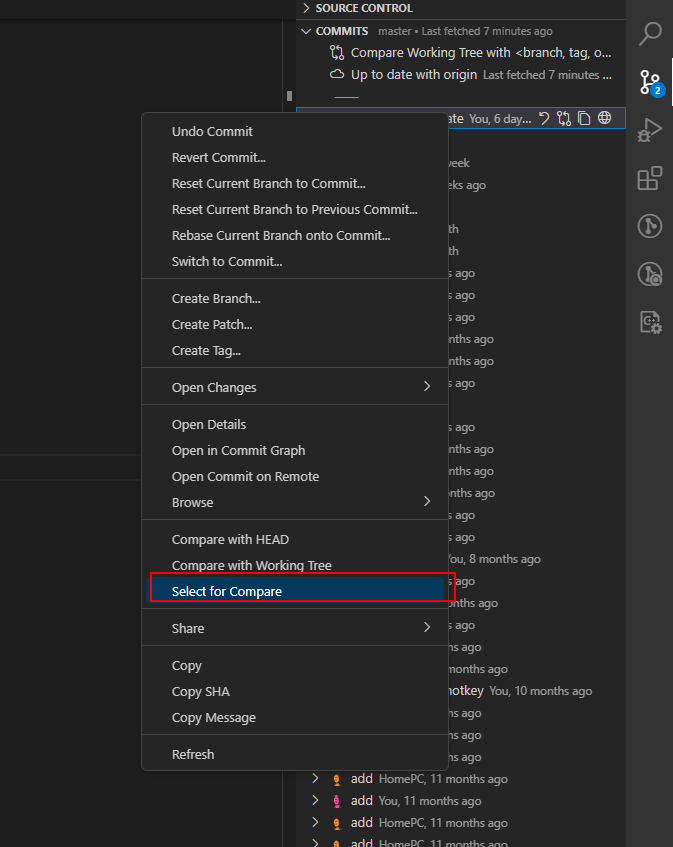
Task: Choose Copy SHA from the context menu
Action: click(295, 691)
